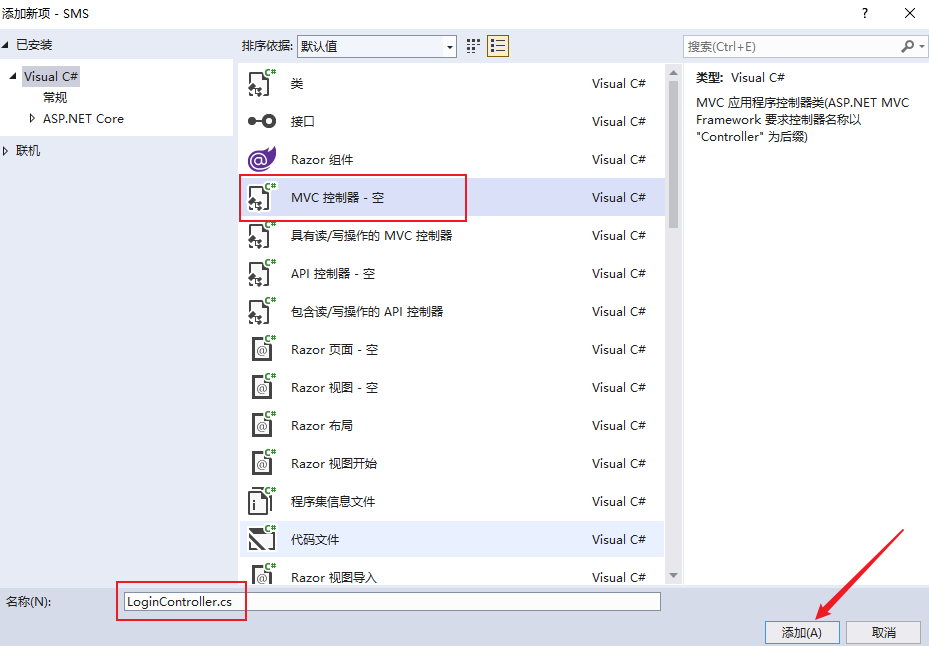Collapse the Visual C# tree node
This screenshot has height=646, width=929.
click(x=13, y=76)
